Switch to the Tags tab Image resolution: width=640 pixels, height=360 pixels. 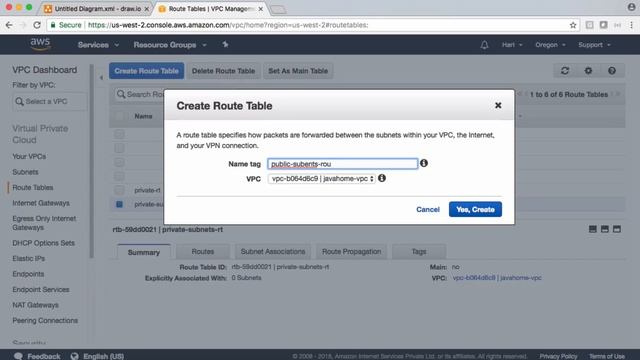tap(419, 251)
